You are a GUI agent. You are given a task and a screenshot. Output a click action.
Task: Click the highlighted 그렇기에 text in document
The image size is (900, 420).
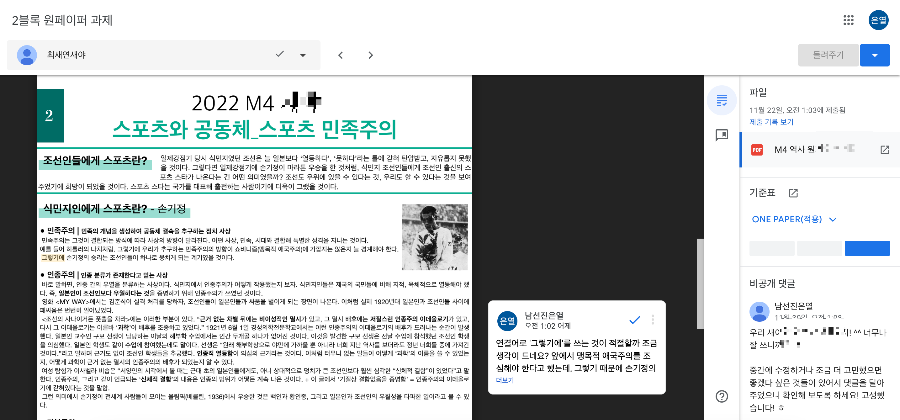click(52, 258)
